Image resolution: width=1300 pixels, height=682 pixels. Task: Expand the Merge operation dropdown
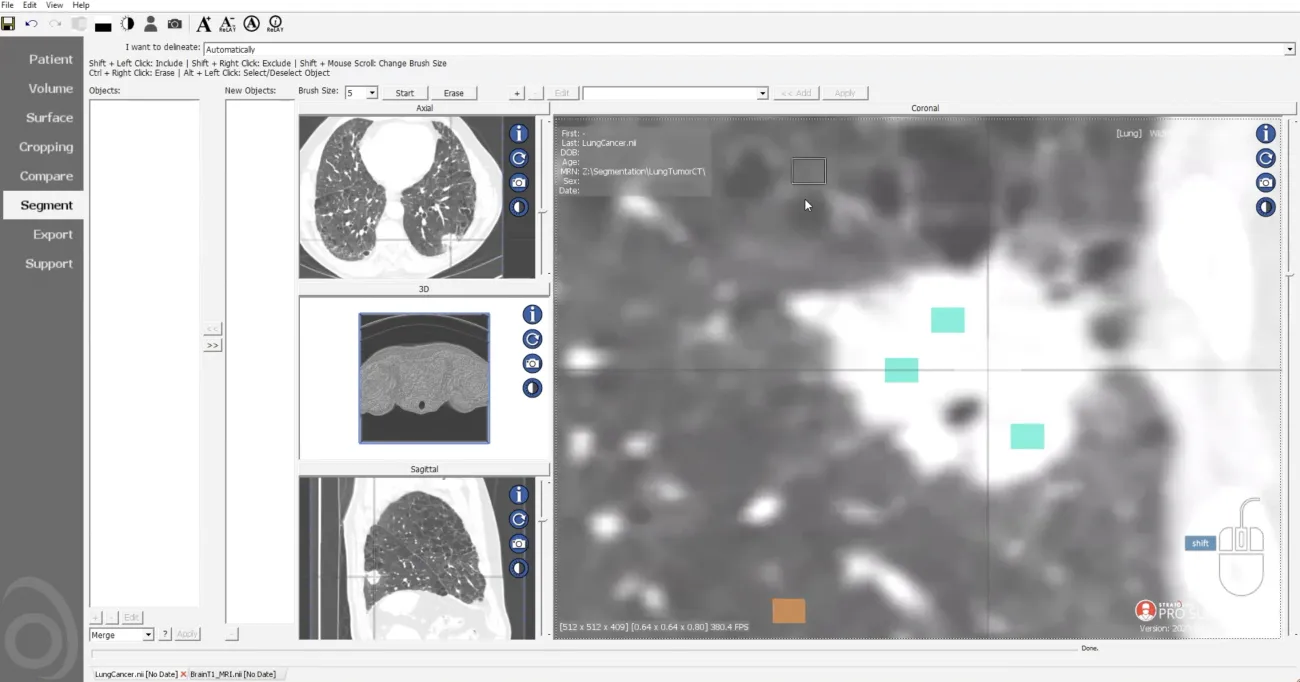[x=148, y=635]
